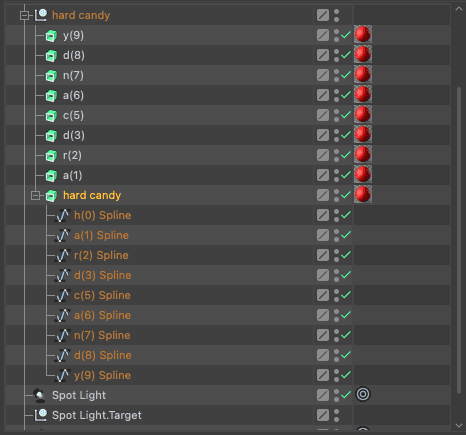This screenshot has height=435, width=466.
Task: Click the layer box for c(5) extrude
Action: click(x=323, y=115)
